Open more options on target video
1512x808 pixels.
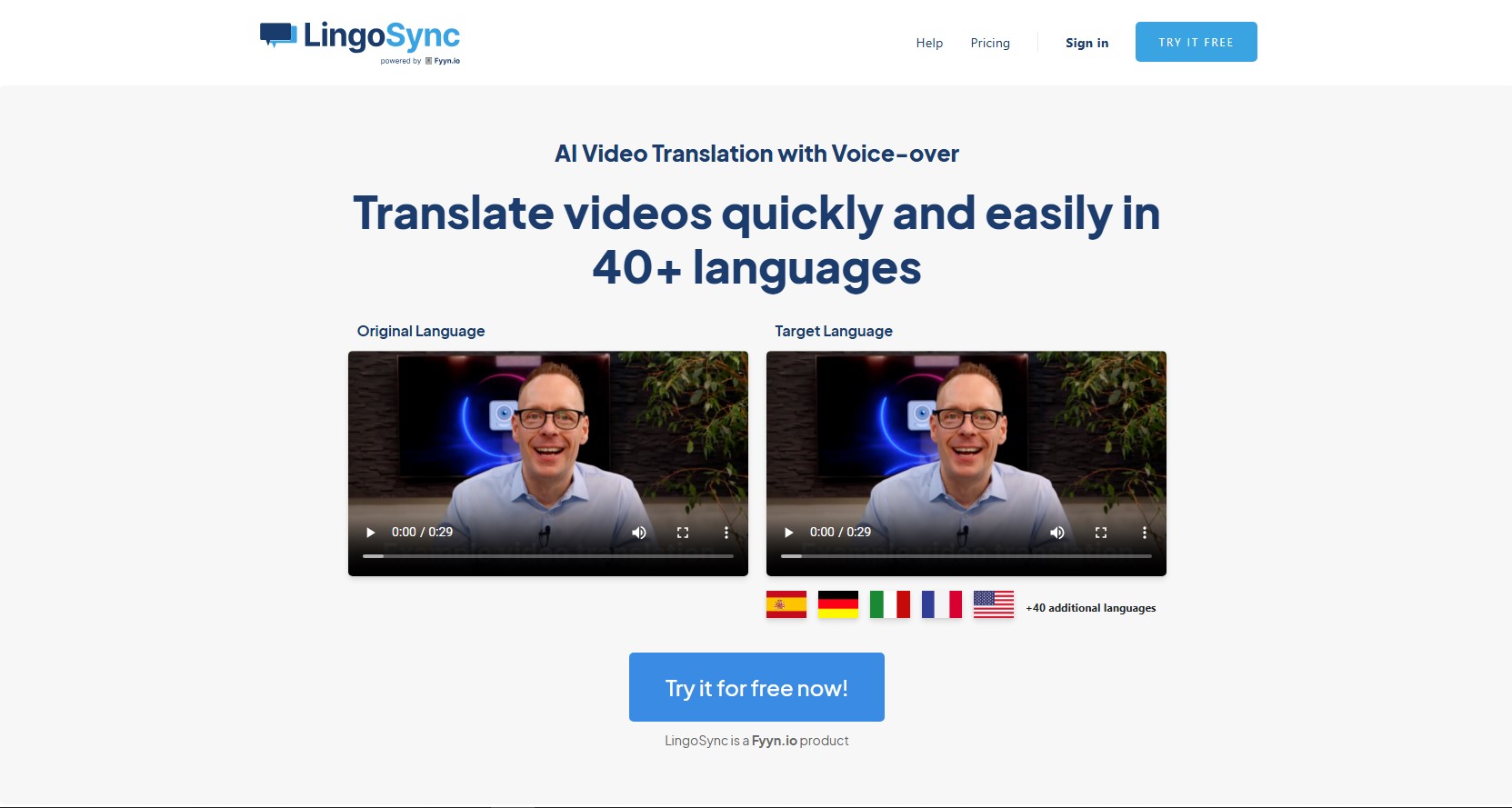point(1144,533)
